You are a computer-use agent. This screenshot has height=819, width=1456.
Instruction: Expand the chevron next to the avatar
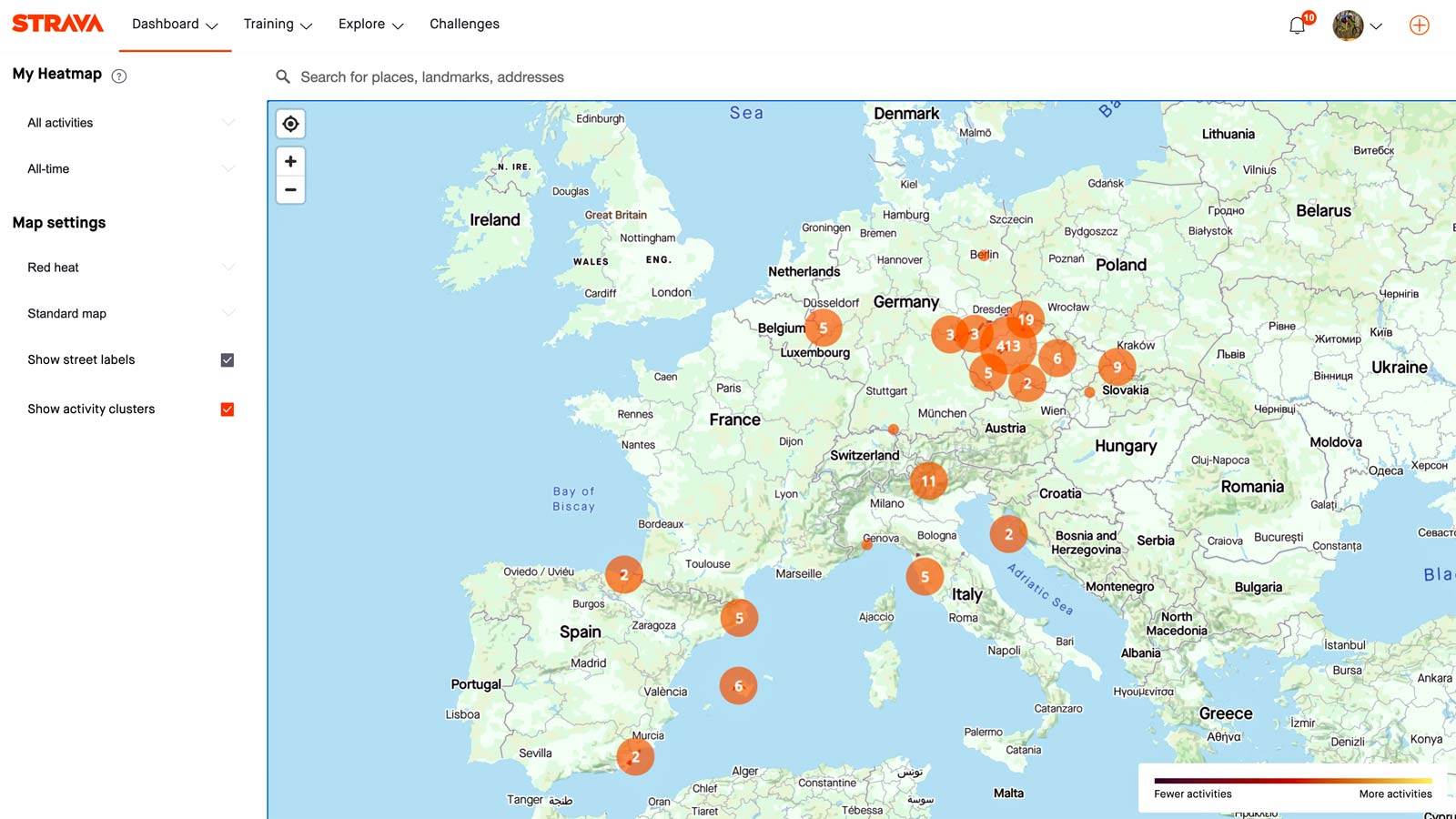[1376, 26]
